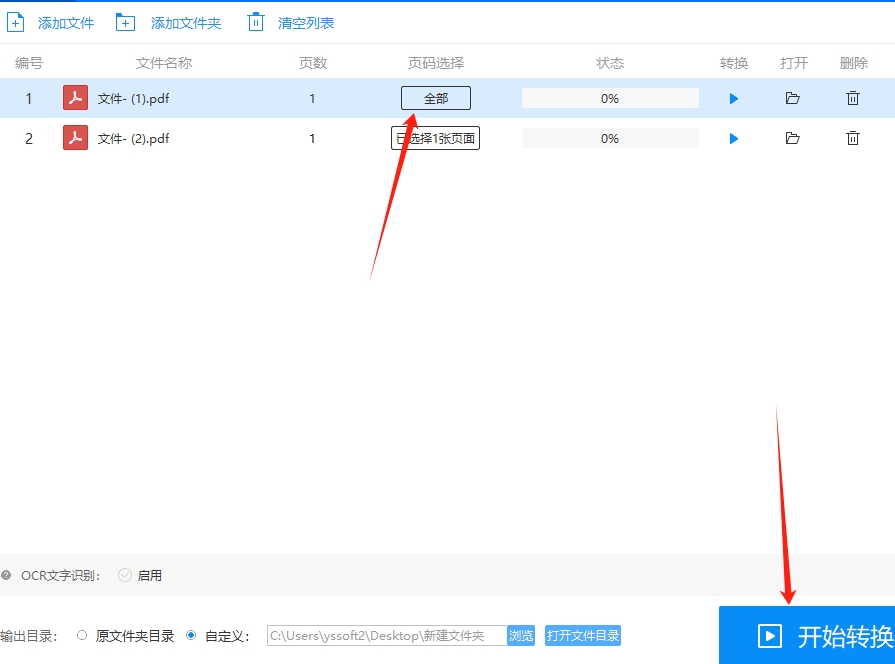Click row number 1 cell
Screen dimensions: 895x664
pyautogui.click(x=29, y=98)
